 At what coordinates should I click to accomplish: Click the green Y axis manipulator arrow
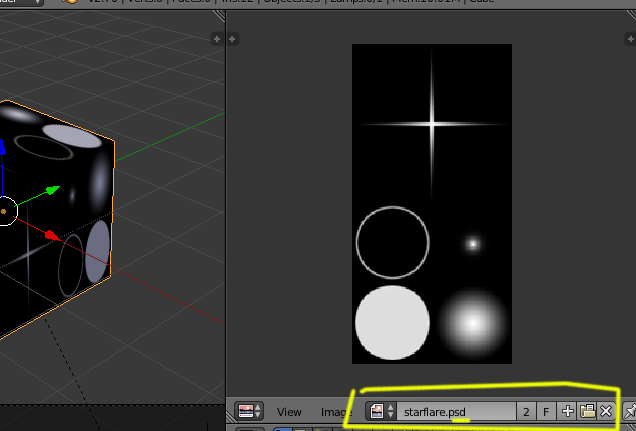(53, 190)
